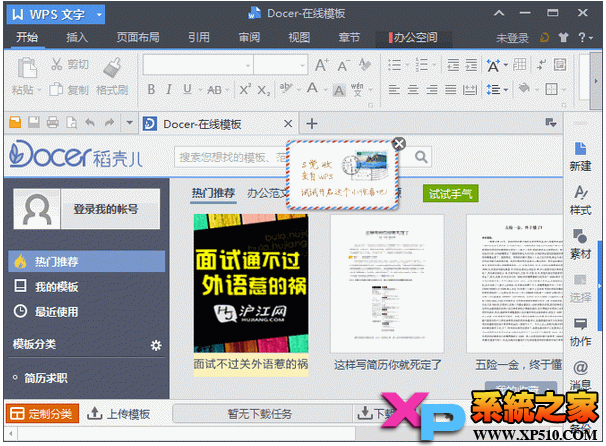
Task: Click the shirt skin icon in title bar
Action: 563,37
